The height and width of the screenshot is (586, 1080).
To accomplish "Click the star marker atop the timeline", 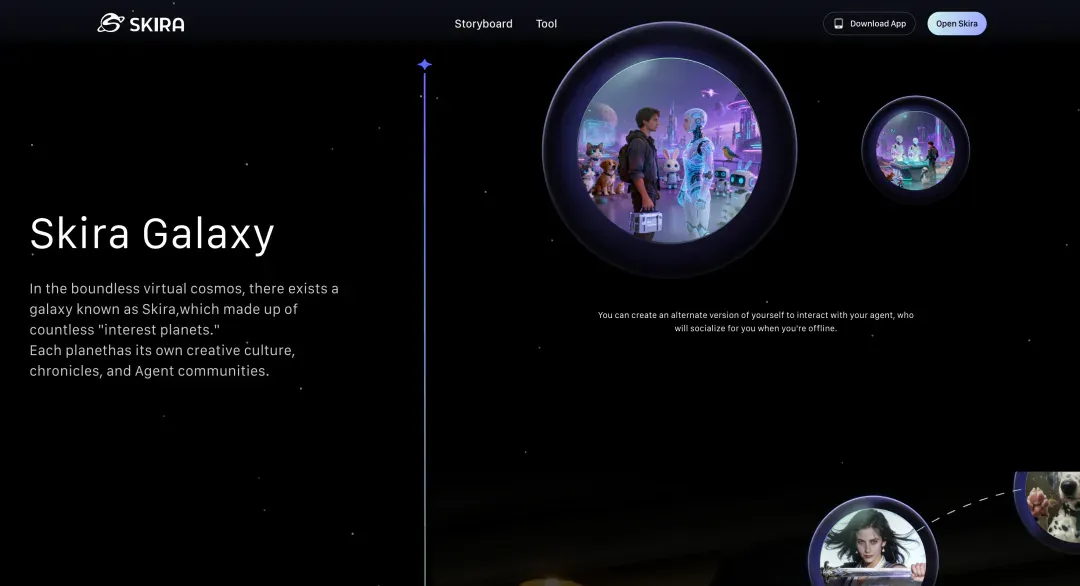I will (424, 64).
